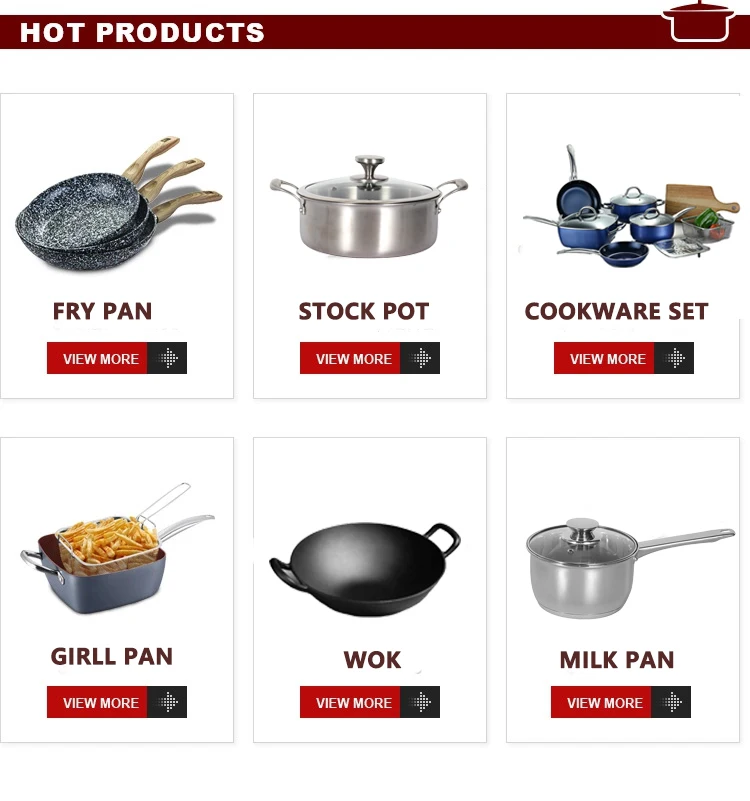The image size is (750, 801).
Task: Click the arrow icon beside Stock Pot's View More
Action: [x=420, y=358]
